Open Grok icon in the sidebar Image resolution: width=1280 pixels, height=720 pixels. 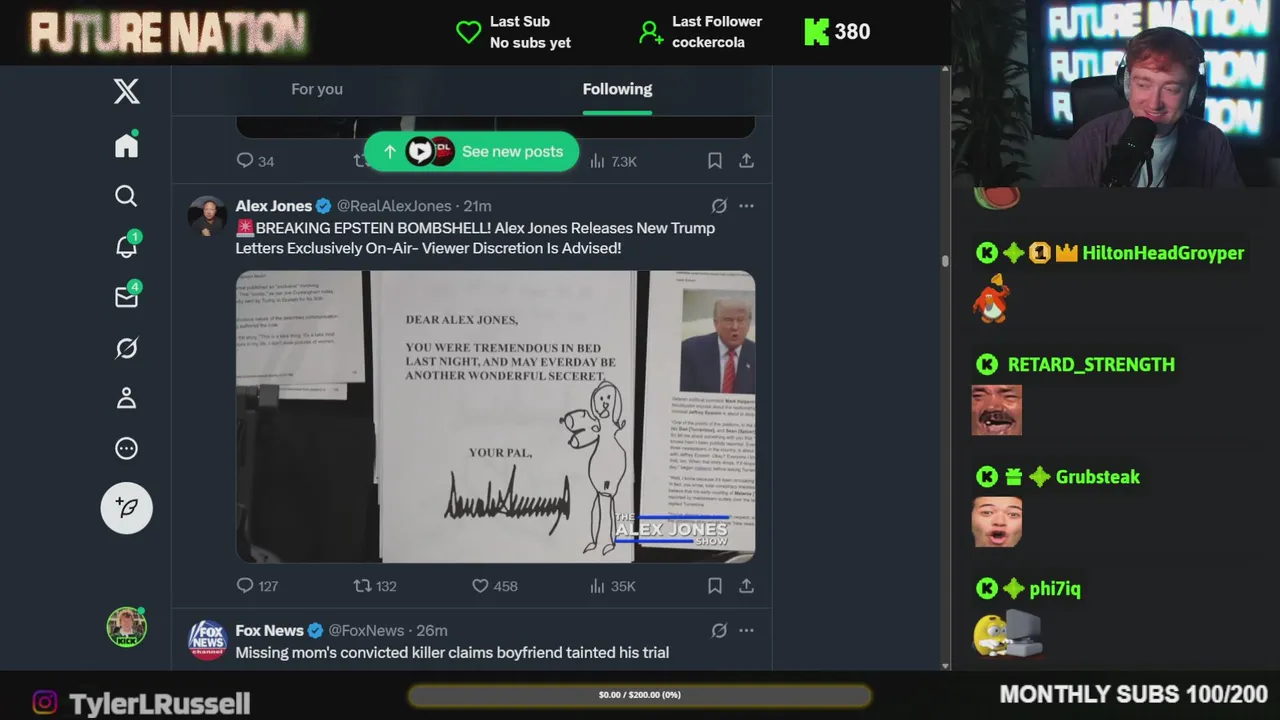(x=126, y=348)
